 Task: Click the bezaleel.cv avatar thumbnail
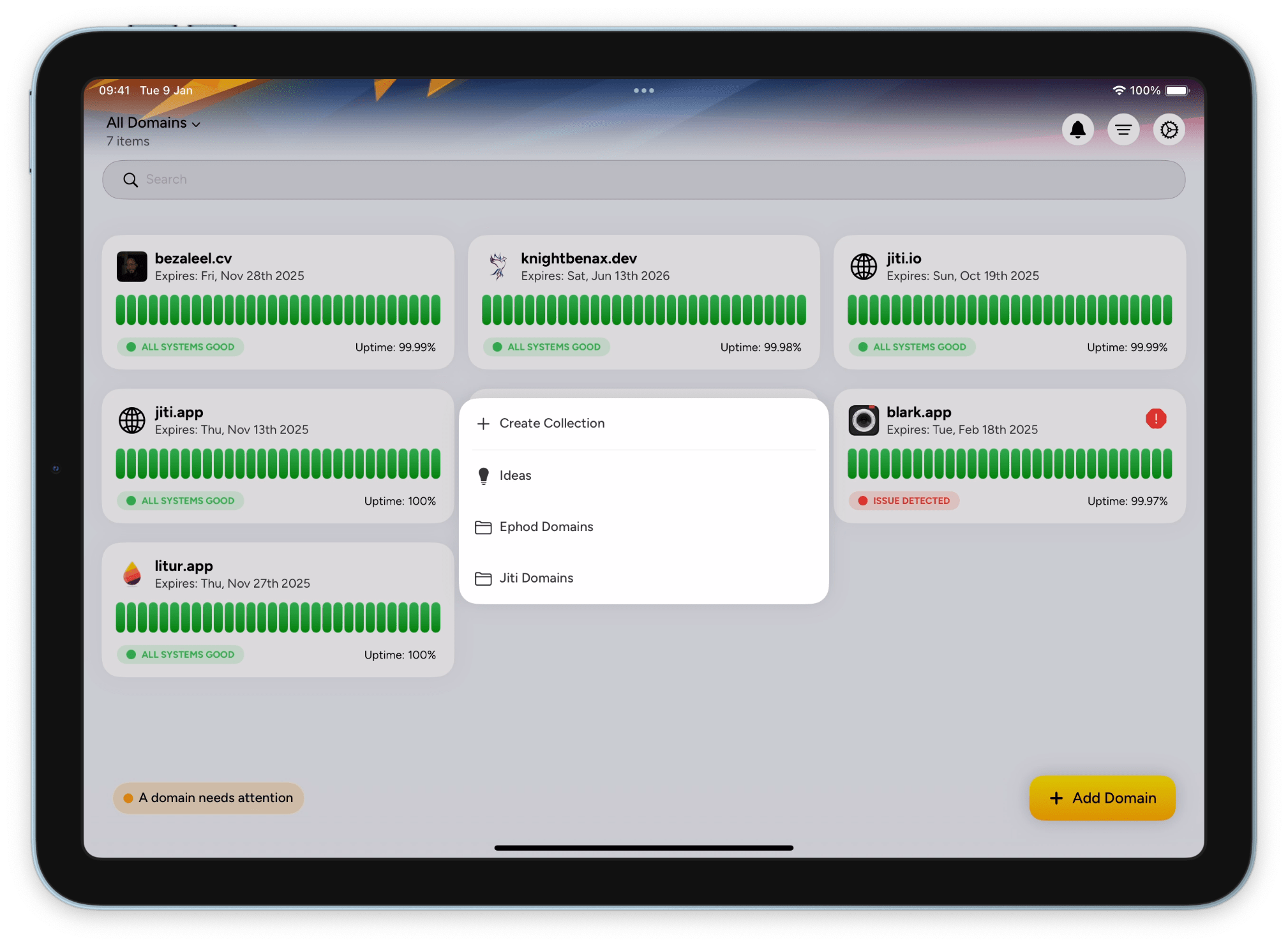pyautogui.click(x=132, y=266)
